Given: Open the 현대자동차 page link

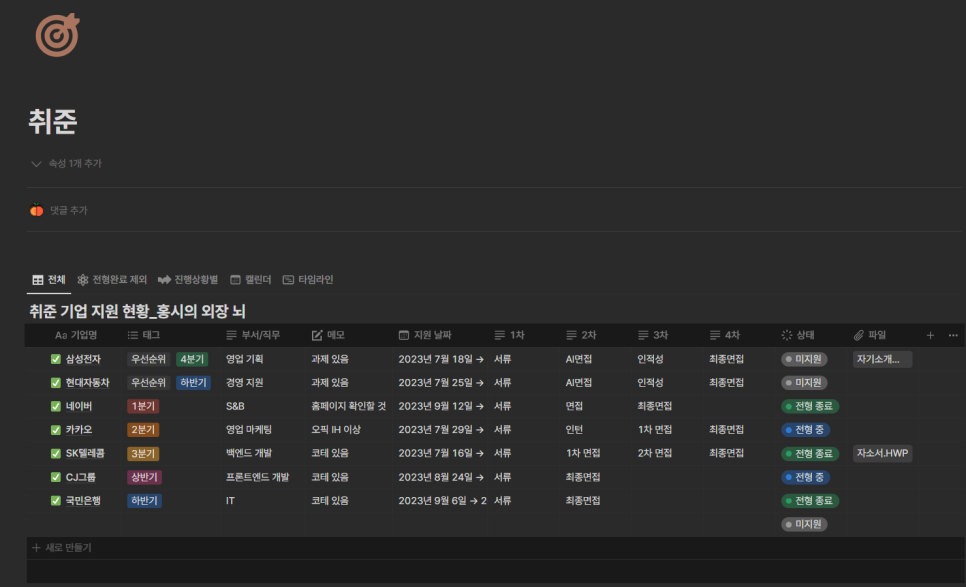Looking at the screenshot, I should [87, 383].
